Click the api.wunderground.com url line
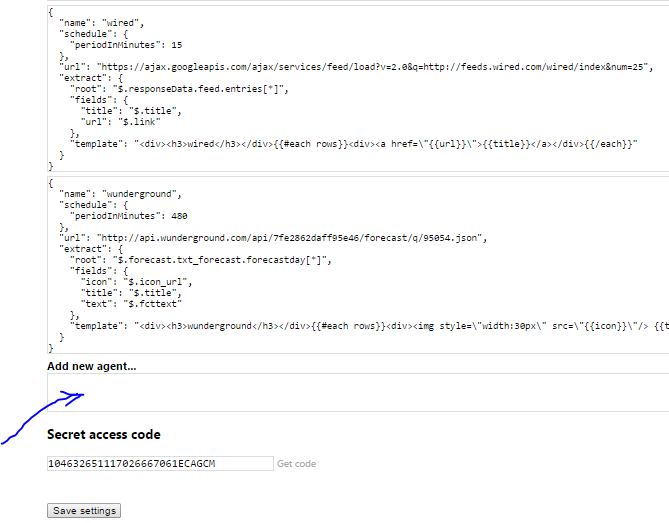Screen dimensions: 669x523 (273, 238)
